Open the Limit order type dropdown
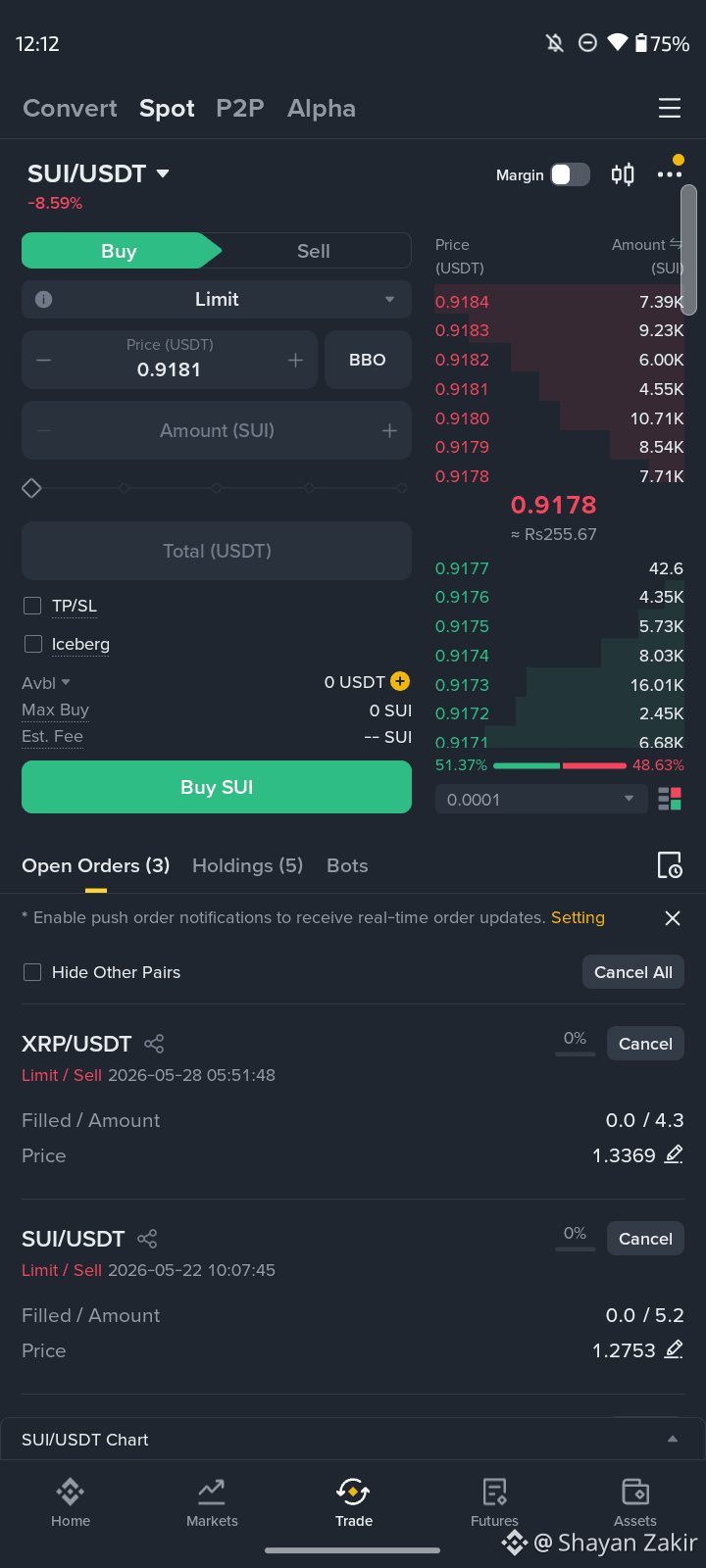Screen dimensions: 706x1568 click(217, 300)
